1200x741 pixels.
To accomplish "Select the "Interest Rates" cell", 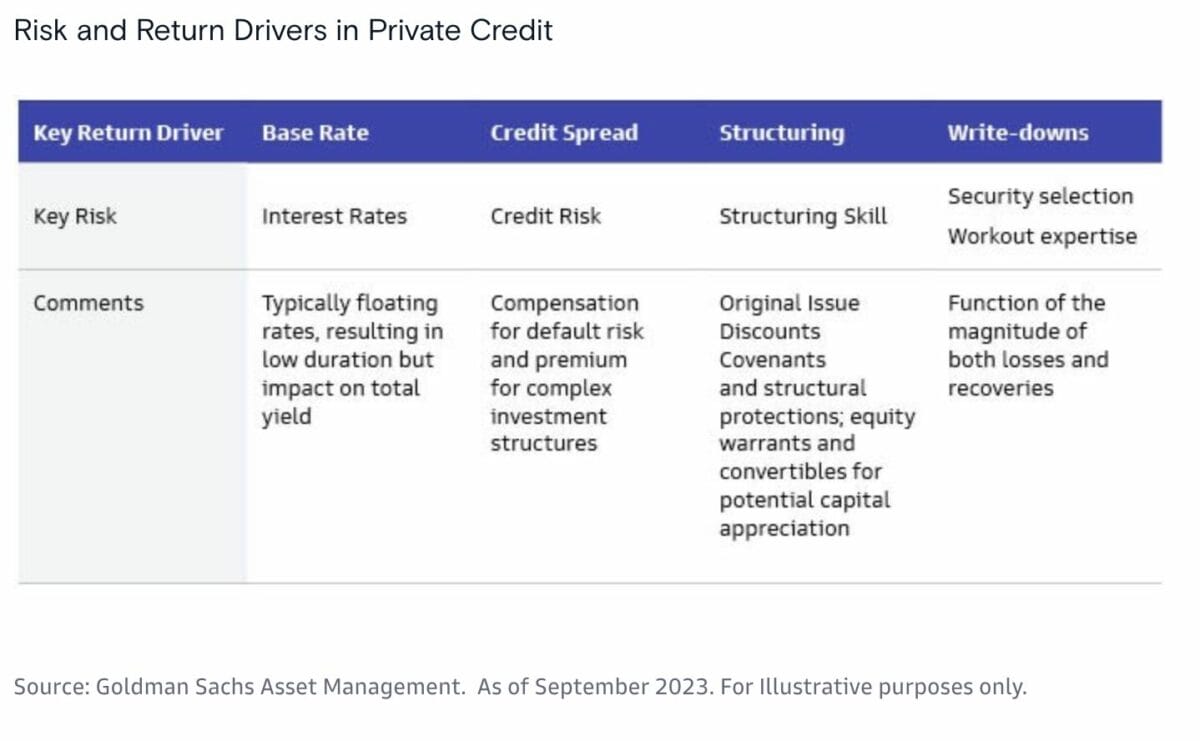I will [334, 216].
